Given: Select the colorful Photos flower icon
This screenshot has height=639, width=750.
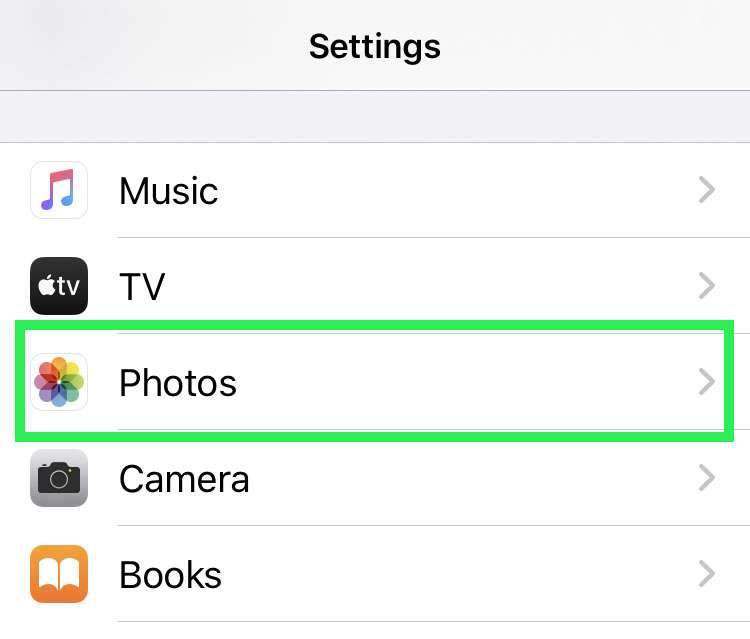Looking at the screenshot, I should 59,382.
